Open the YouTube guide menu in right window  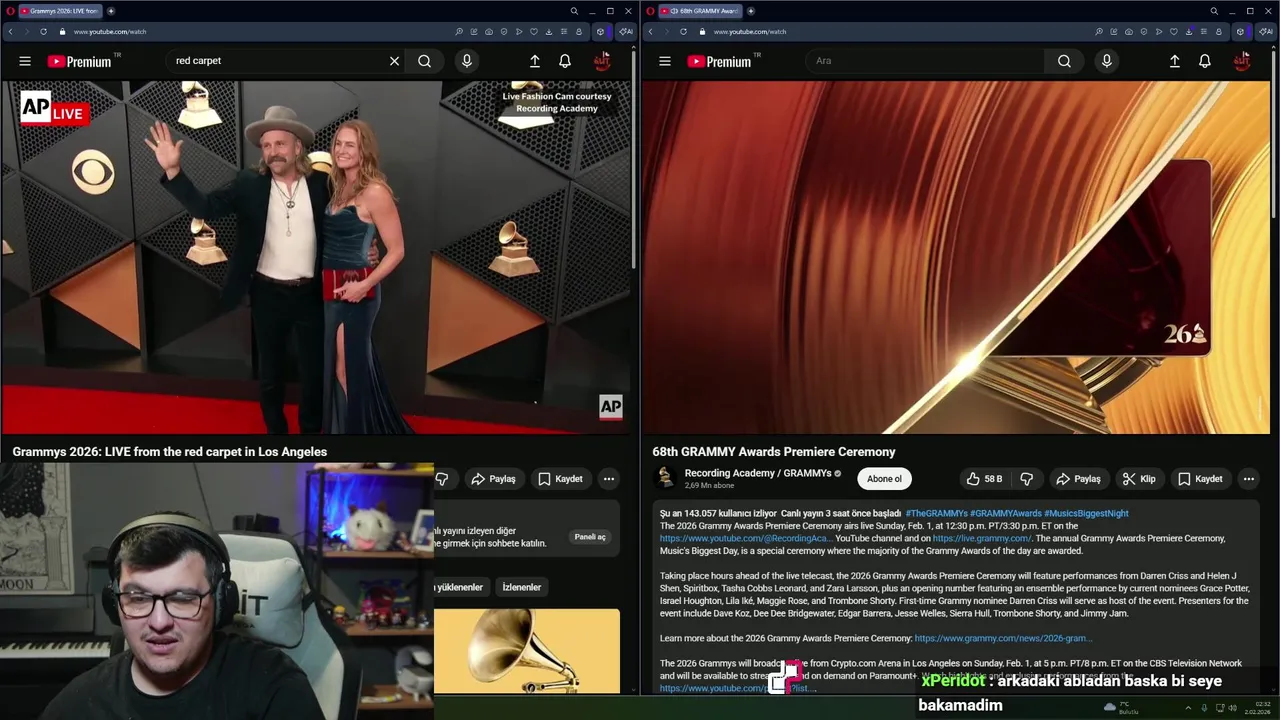click(665, 61)
